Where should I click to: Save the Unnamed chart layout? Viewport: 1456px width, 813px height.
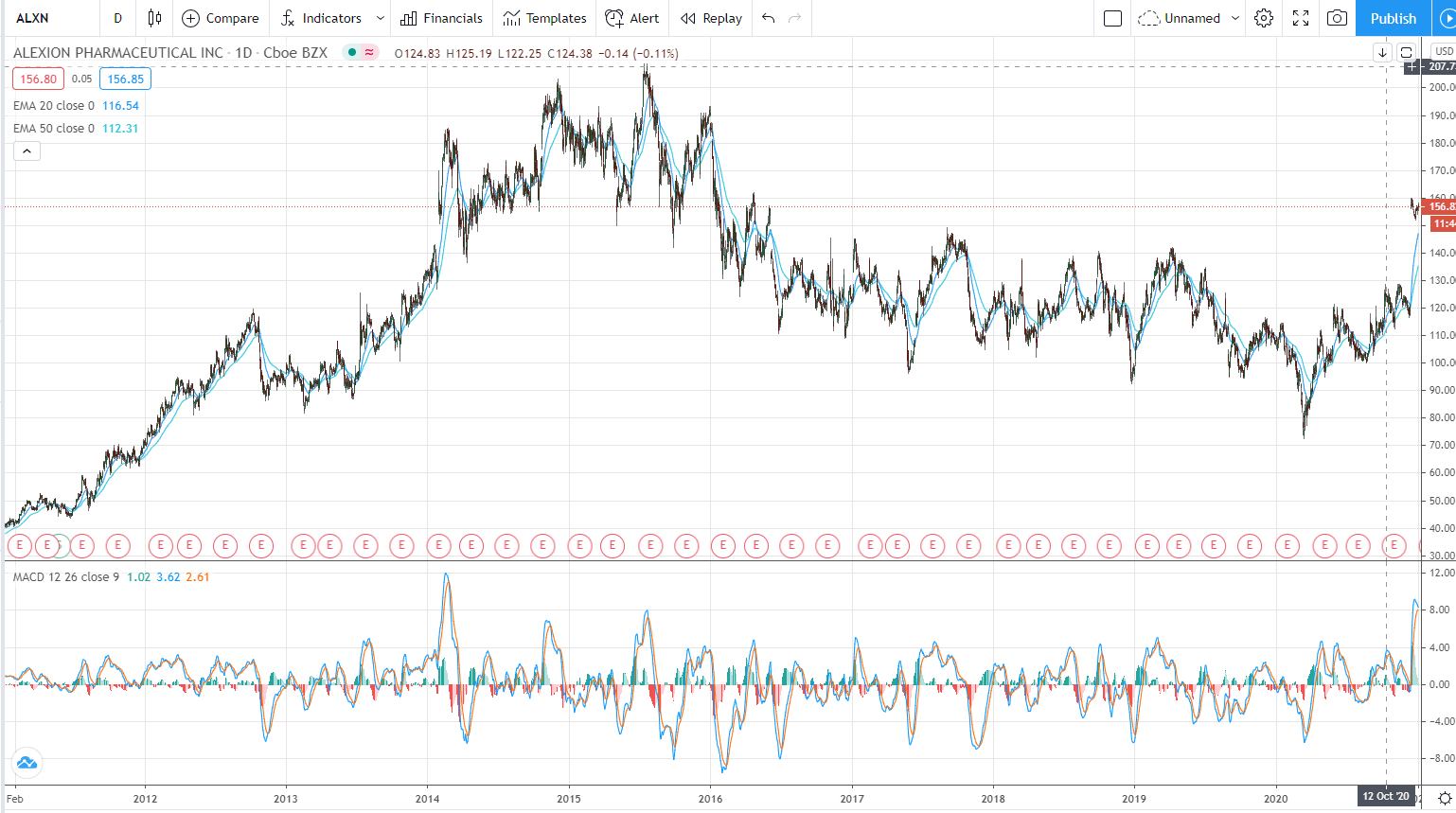[1180, 18]
